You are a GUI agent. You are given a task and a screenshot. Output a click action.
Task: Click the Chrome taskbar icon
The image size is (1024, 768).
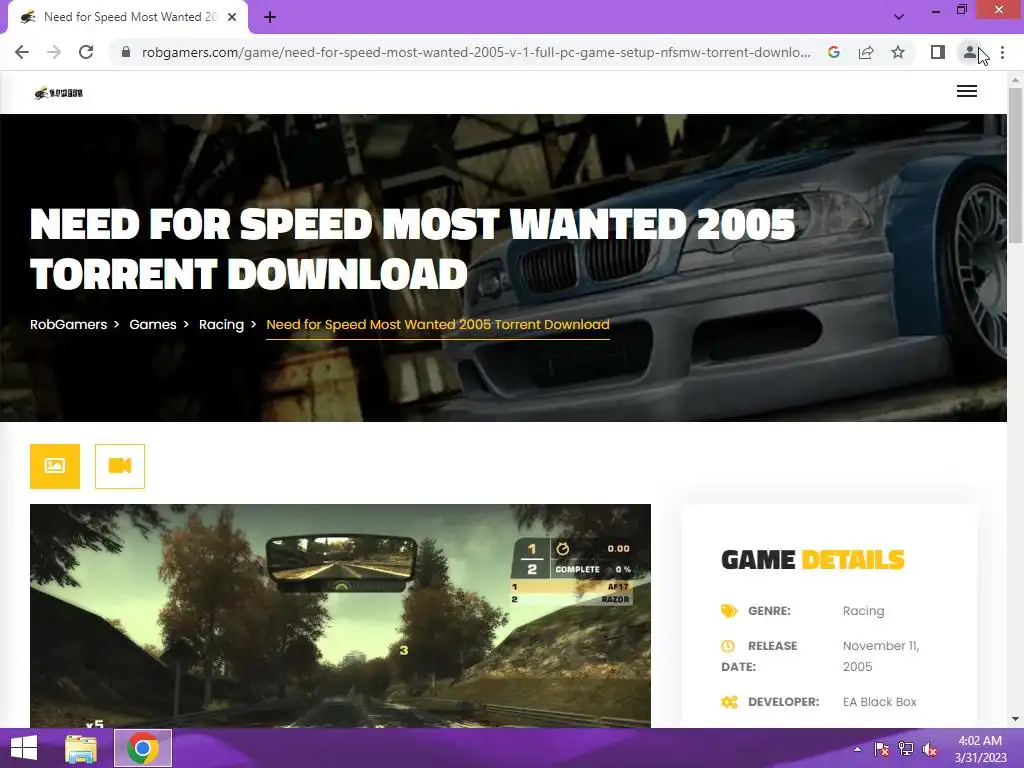pyautogui.click(x=143, y=748)
